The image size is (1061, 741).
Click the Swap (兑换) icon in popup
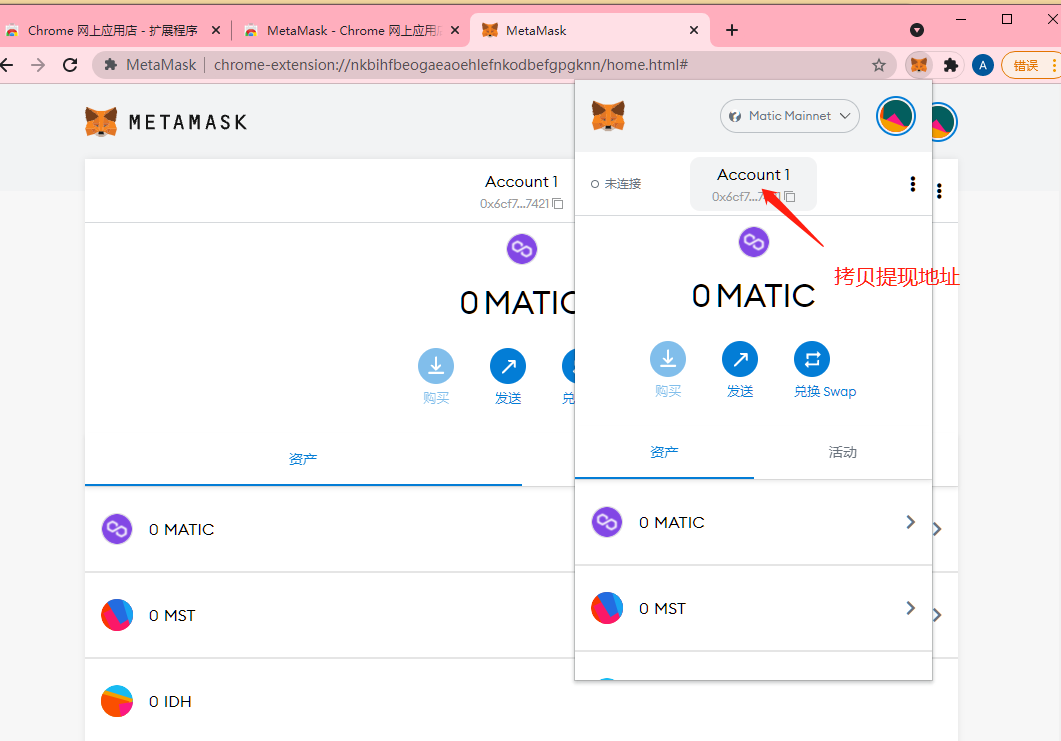coord(811,359)
